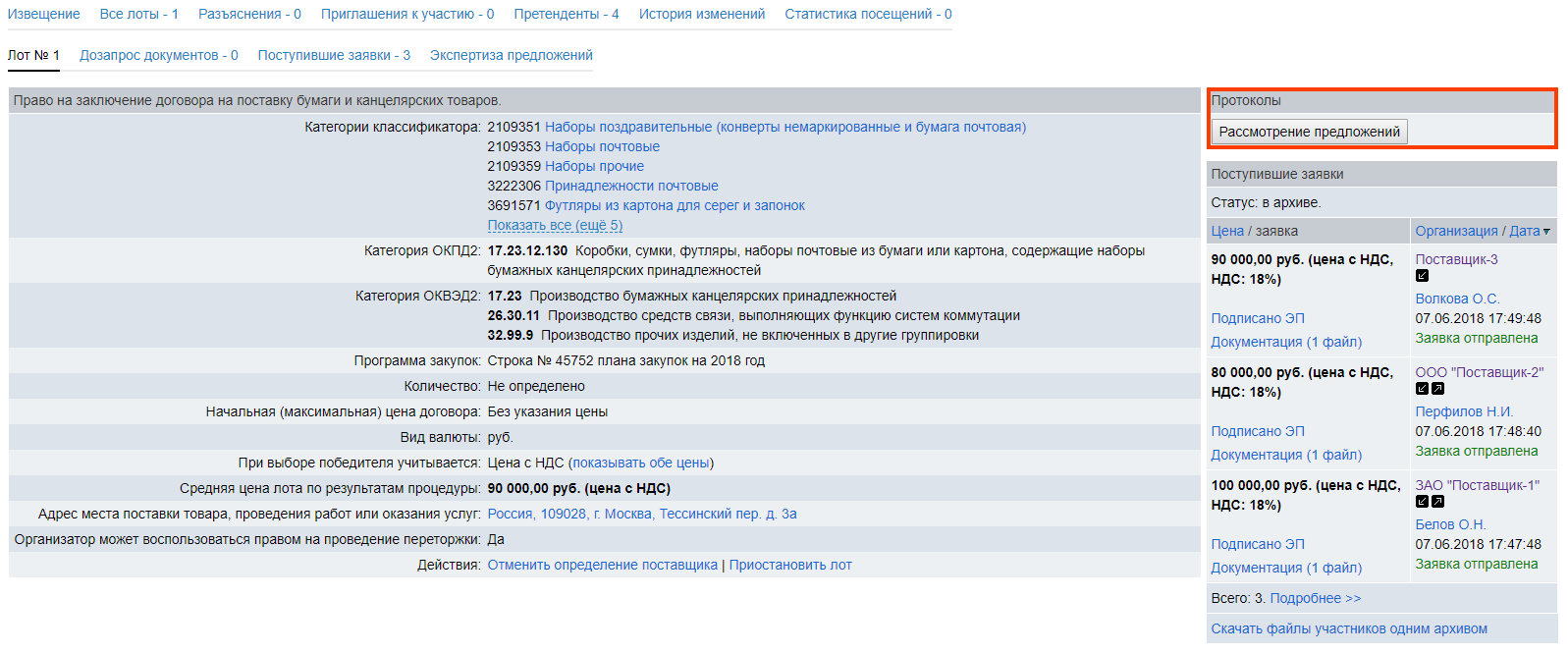Screen dimensions: 1568x654
Task: Sort bids by Цена column header
Action: 1226,231
